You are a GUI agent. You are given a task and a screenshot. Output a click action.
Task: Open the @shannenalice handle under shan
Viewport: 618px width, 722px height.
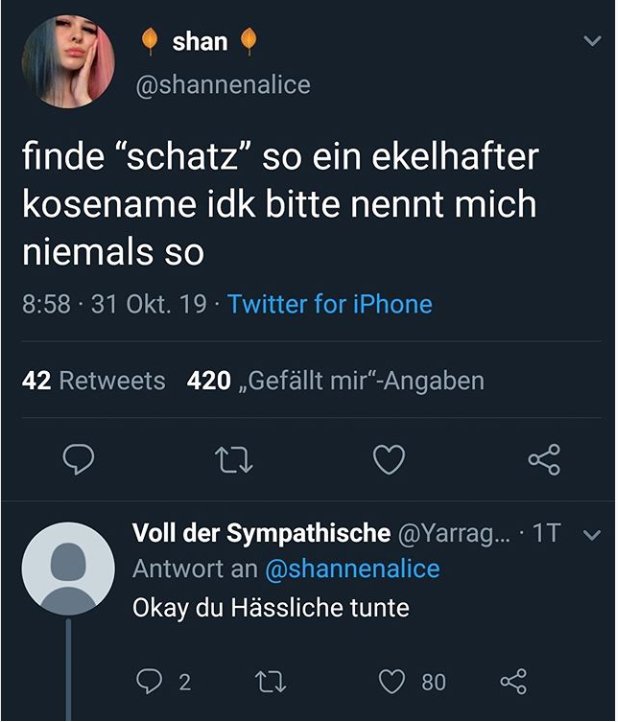point(222,85)
